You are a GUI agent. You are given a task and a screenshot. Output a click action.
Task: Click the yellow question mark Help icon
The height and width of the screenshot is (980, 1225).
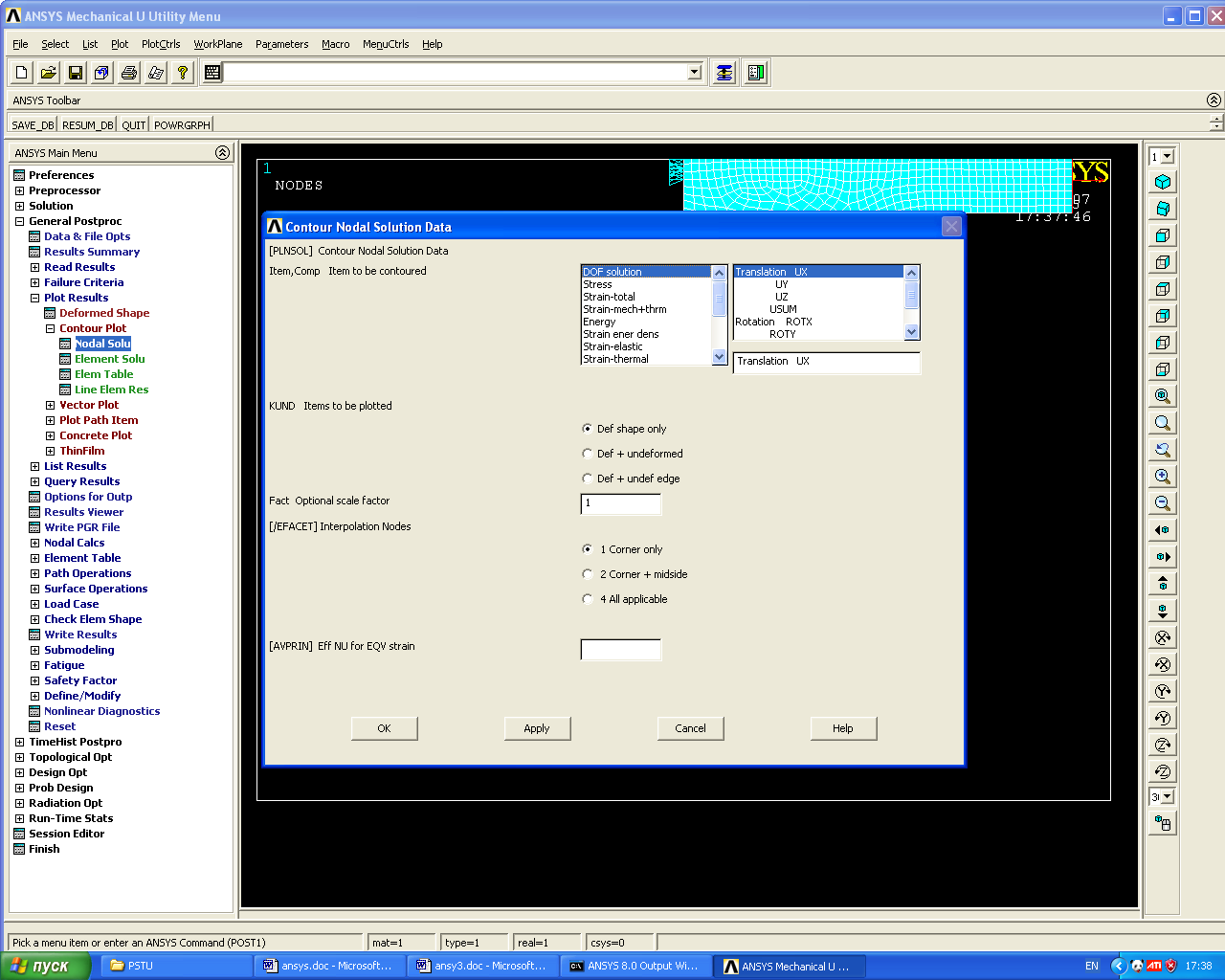(x=183, y=73)
